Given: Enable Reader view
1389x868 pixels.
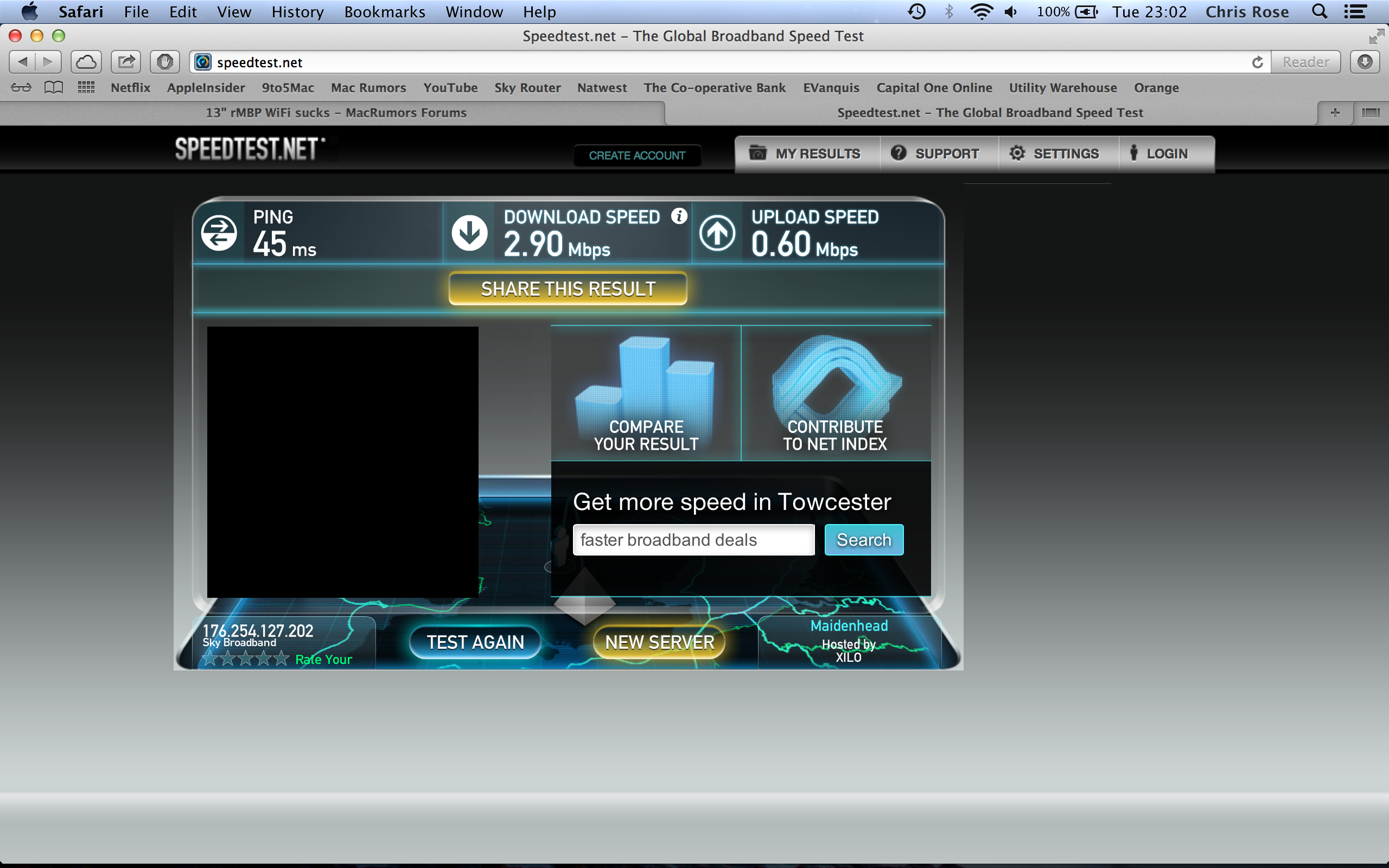Looking at the screenshot, I should pyautogui.click(x=1305, y=62).
